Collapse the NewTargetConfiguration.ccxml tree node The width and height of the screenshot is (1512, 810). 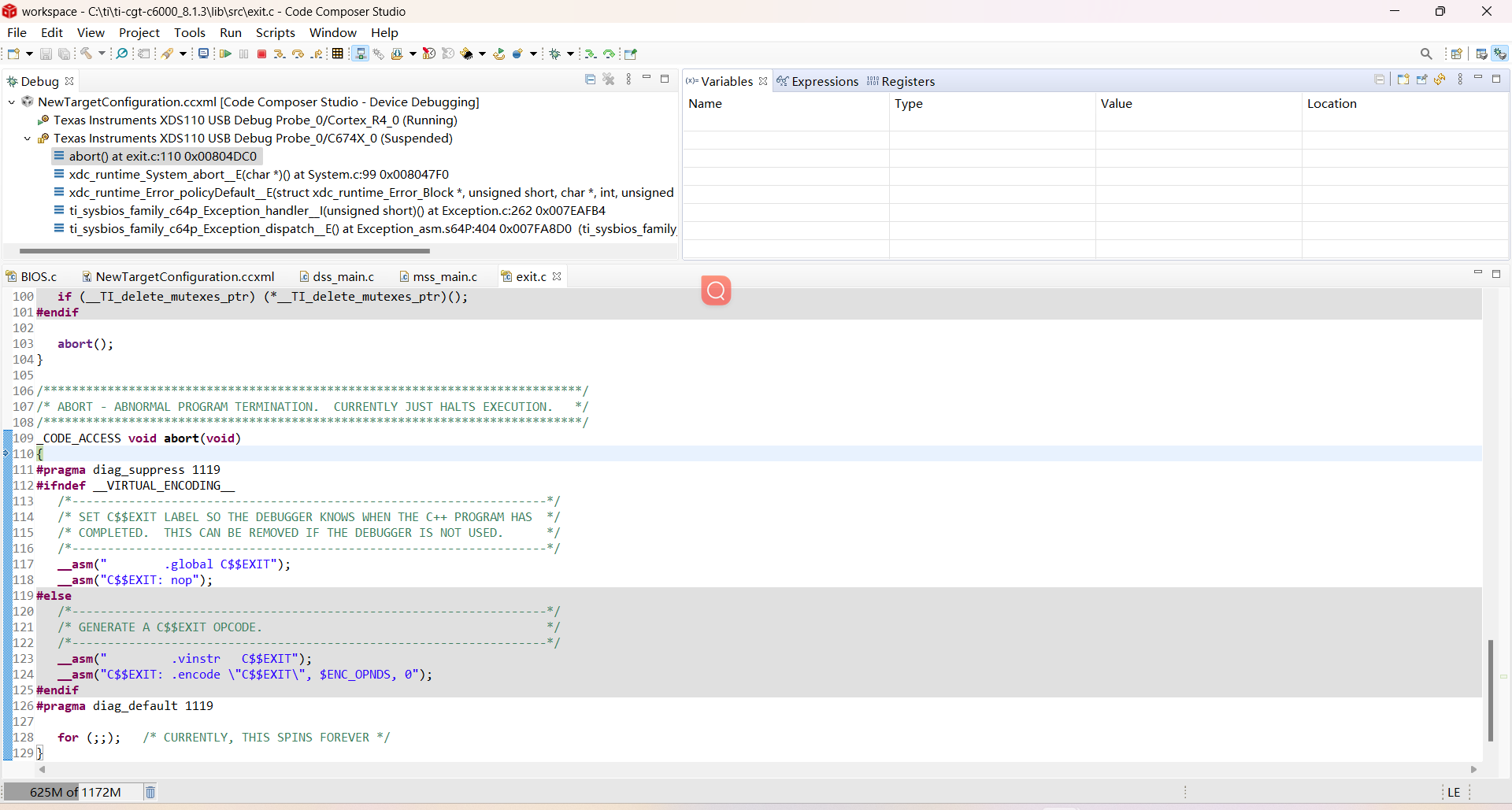12,102
